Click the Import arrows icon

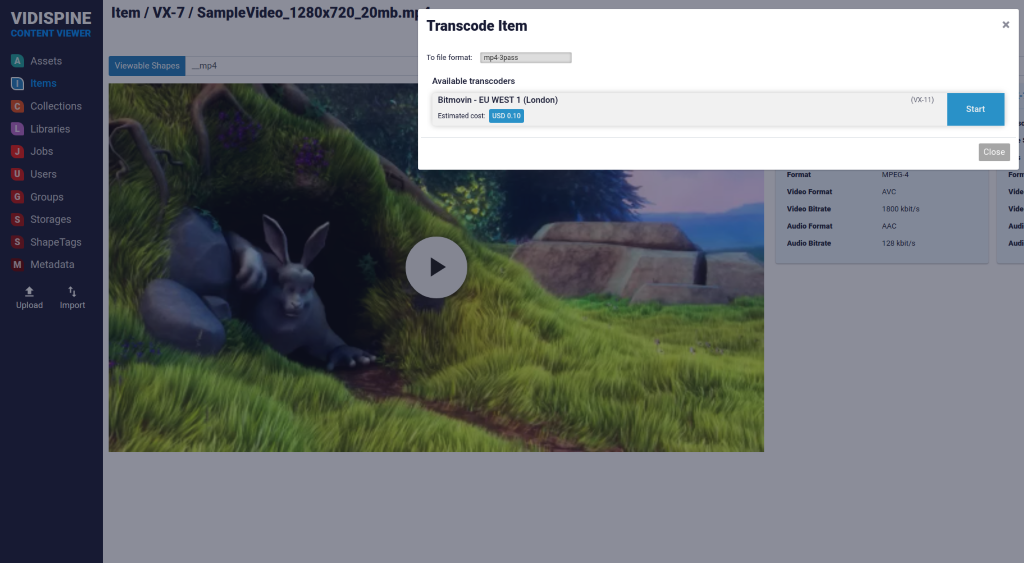tap(72, 291)
